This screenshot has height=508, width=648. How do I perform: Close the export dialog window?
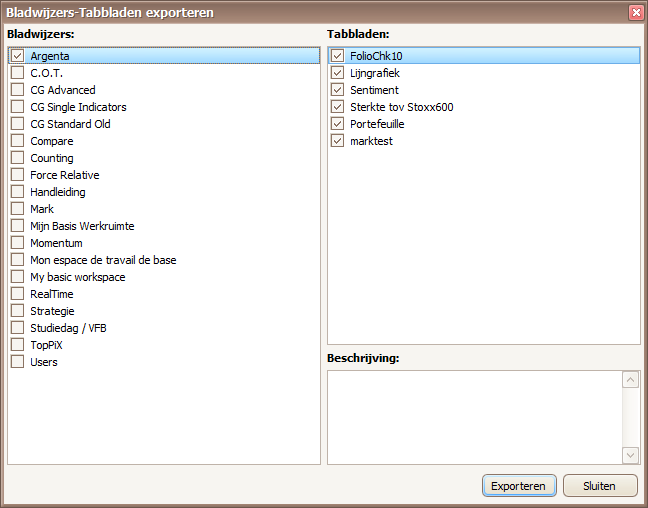(635, 12)
